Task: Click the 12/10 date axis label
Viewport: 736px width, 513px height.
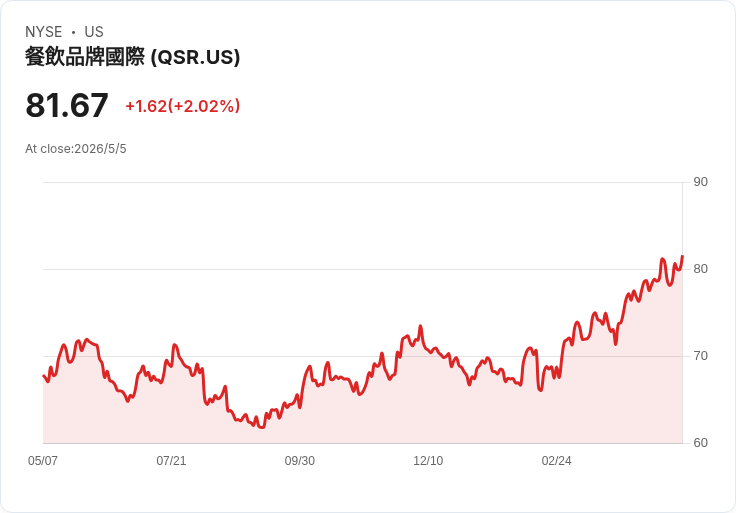Action: [428, 461]
